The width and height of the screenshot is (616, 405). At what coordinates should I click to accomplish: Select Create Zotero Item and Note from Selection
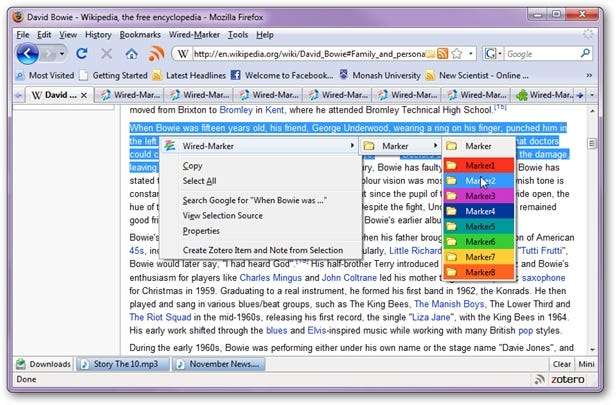pyautogui.click(x=262, y=250)
